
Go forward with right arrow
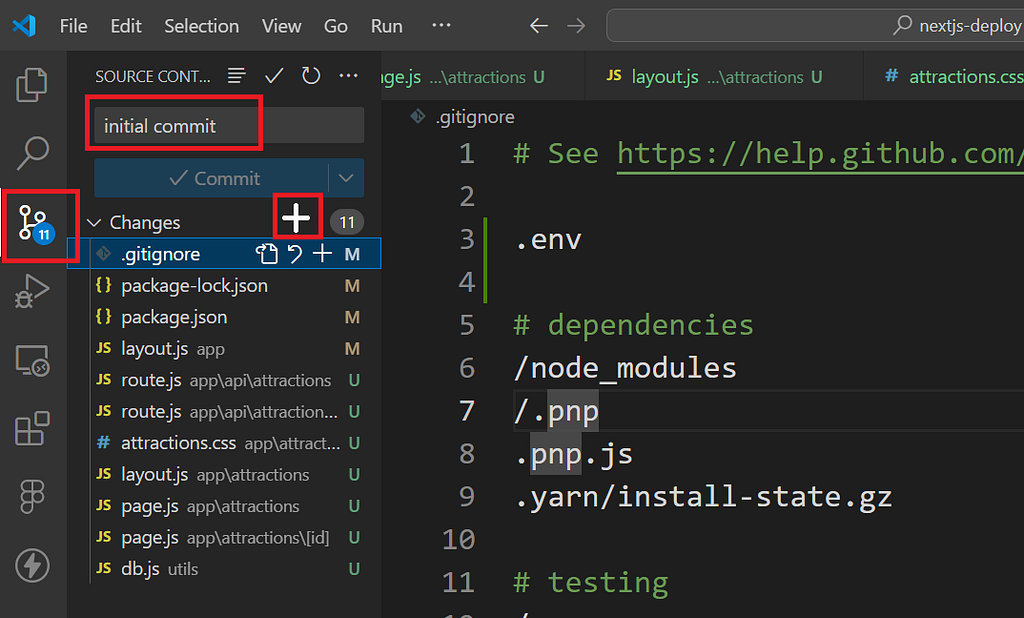576,26
